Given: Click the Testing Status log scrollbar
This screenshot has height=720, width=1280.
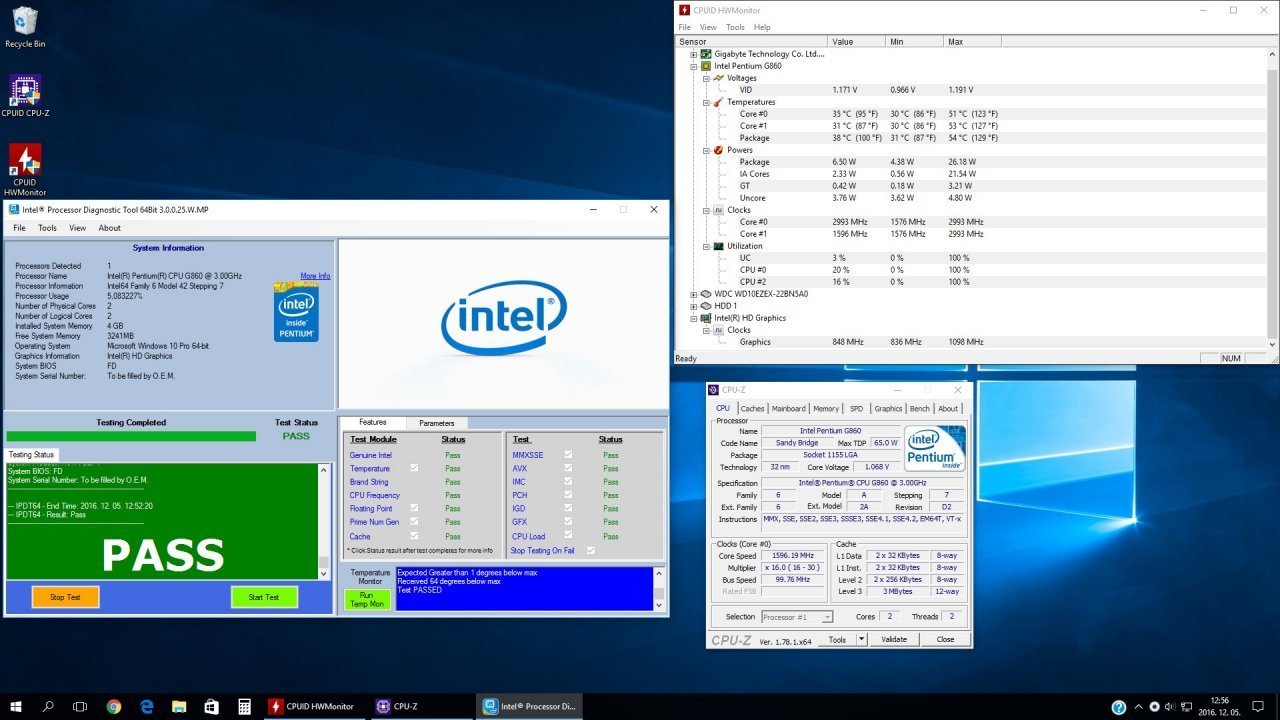Looking at the screenshot, I should 323,521.
